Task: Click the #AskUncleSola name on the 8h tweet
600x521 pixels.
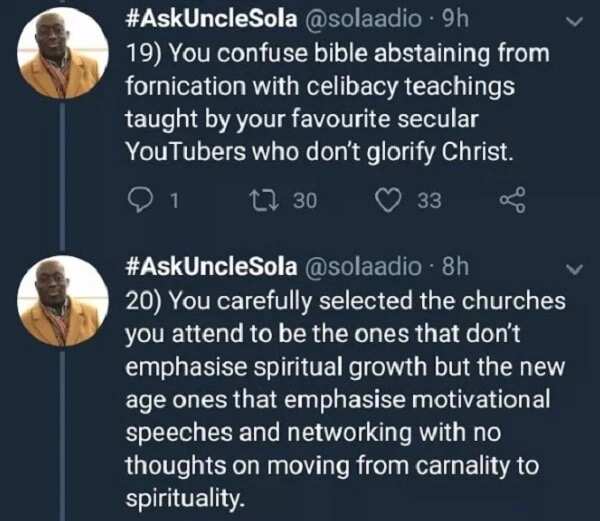Action: click(x=211, y=266)
